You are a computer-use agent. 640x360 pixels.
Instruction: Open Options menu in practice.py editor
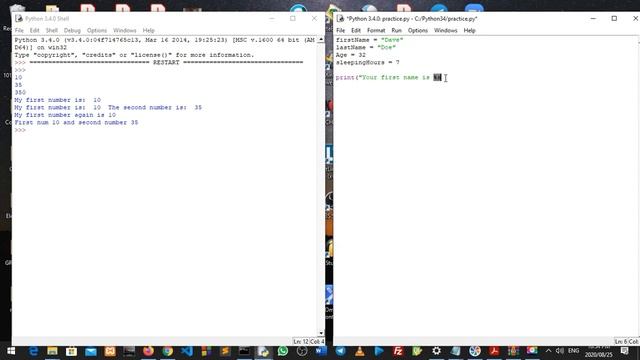418,31
